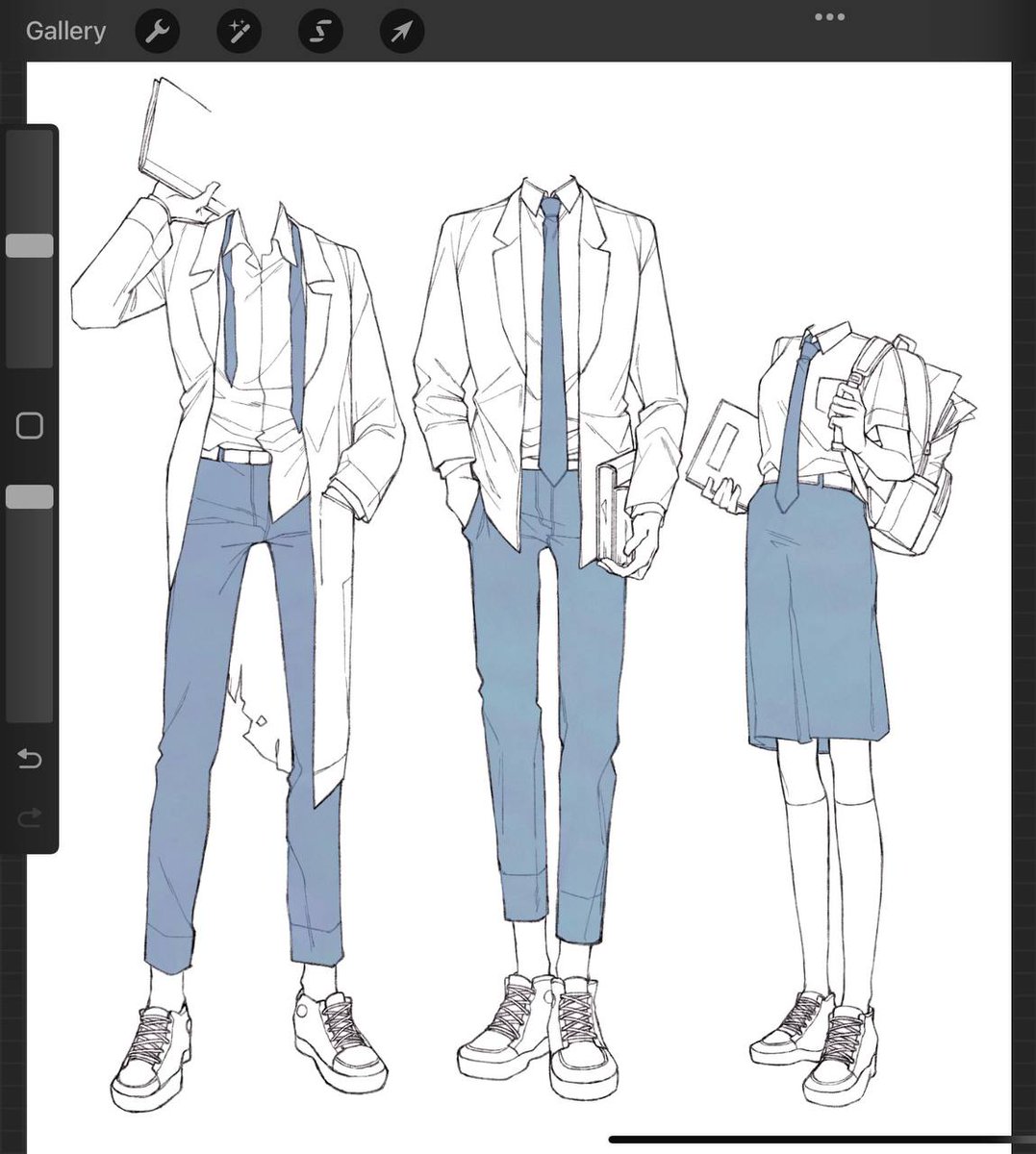Redo the last undone stroke
The height and width of the screenshot is (1154, 1036).
pos(30,817)
